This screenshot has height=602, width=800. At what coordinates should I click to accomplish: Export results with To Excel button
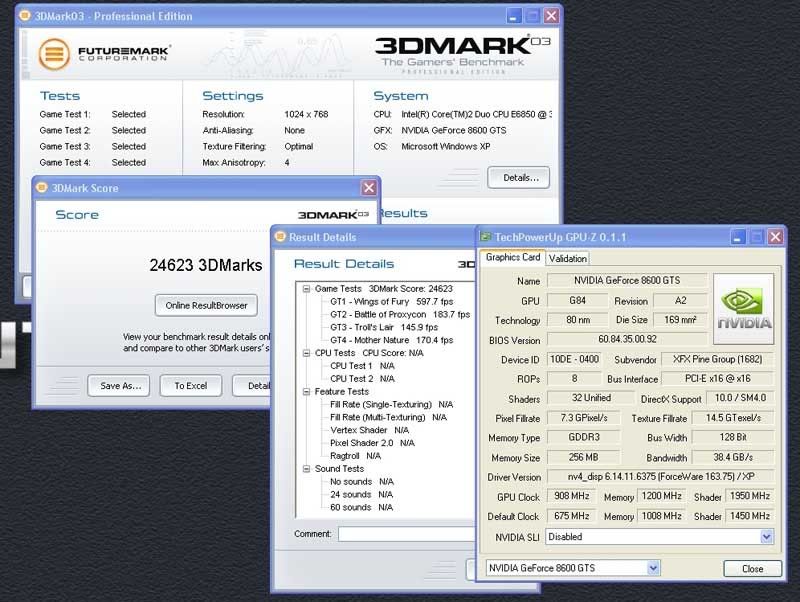point(191,386)
